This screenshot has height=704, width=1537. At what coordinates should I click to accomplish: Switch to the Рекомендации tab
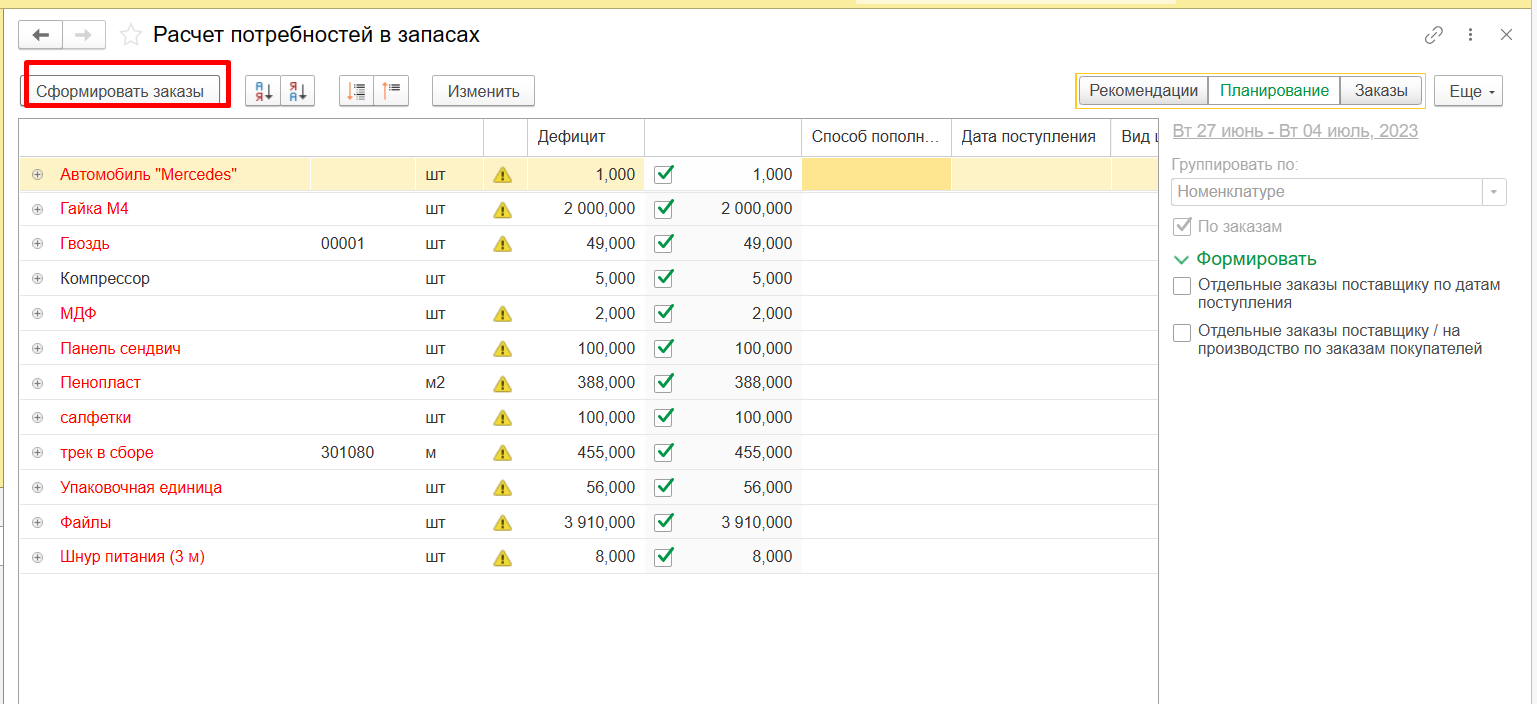tap(1143, 91)
